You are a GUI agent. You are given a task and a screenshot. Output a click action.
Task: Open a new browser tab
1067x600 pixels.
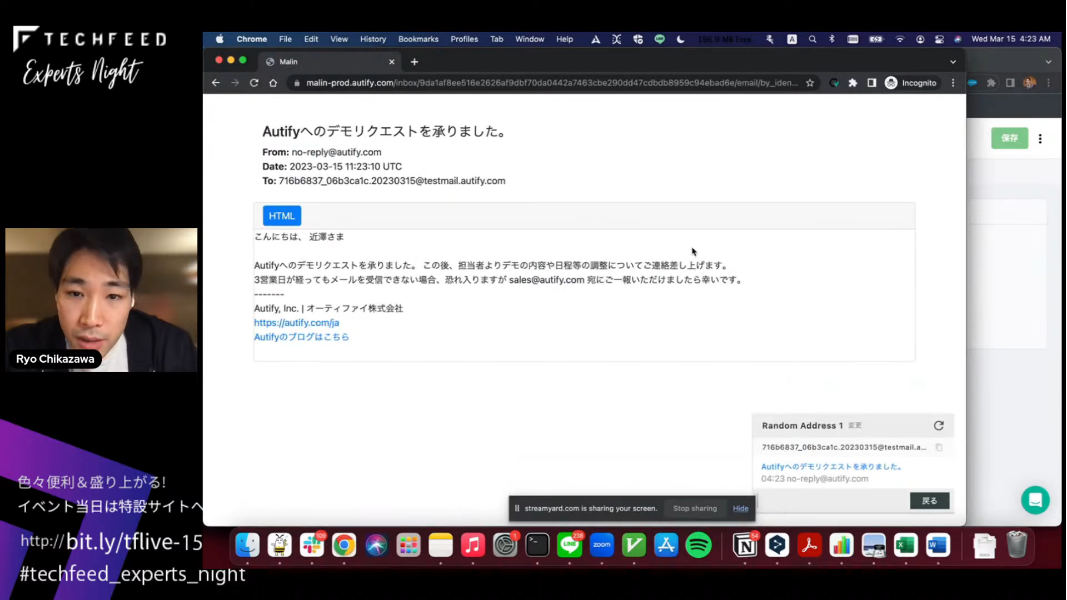click(414, 62)
